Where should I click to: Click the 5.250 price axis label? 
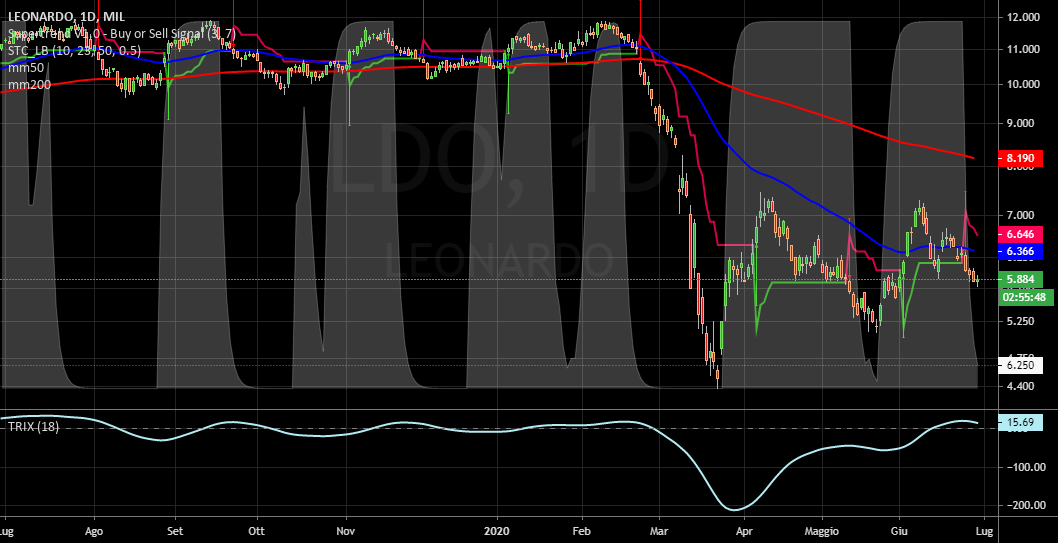[1022, 321]
